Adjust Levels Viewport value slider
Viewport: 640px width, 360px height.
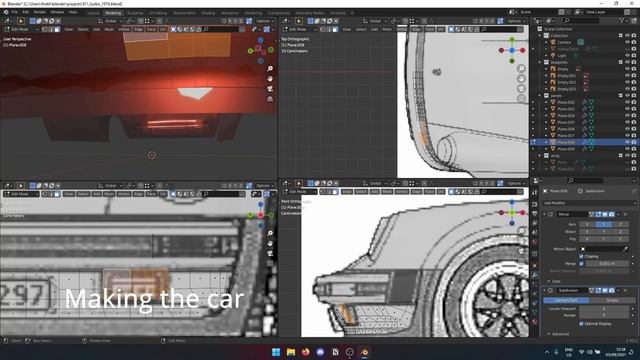click(604, 309)
